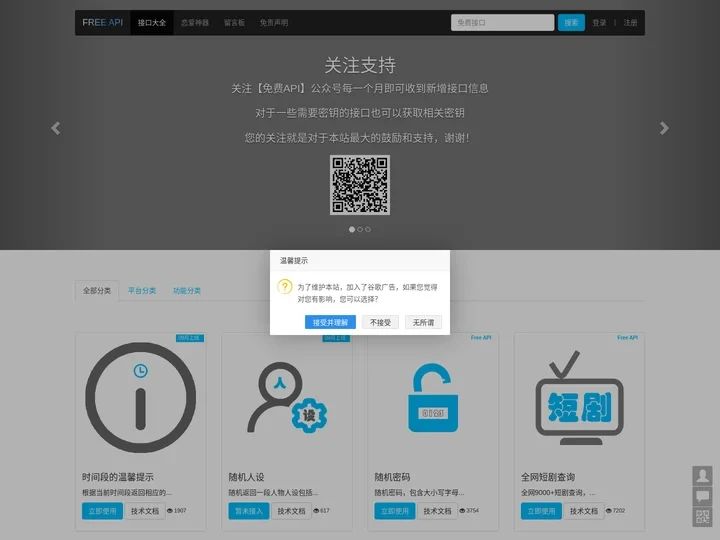Select the first carousel indicator dot
This screenshot has height=540, width=720.
tap(352, 230)
